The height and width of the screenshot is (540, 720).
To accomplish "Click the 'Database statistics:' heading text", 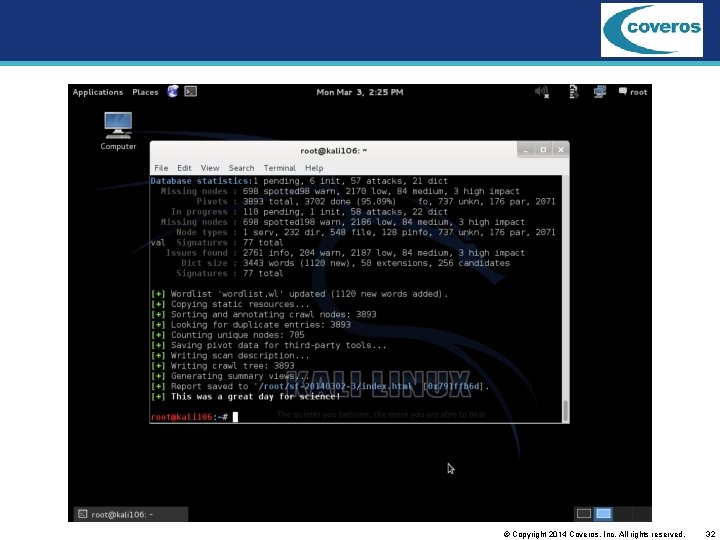I will point(202,181).
